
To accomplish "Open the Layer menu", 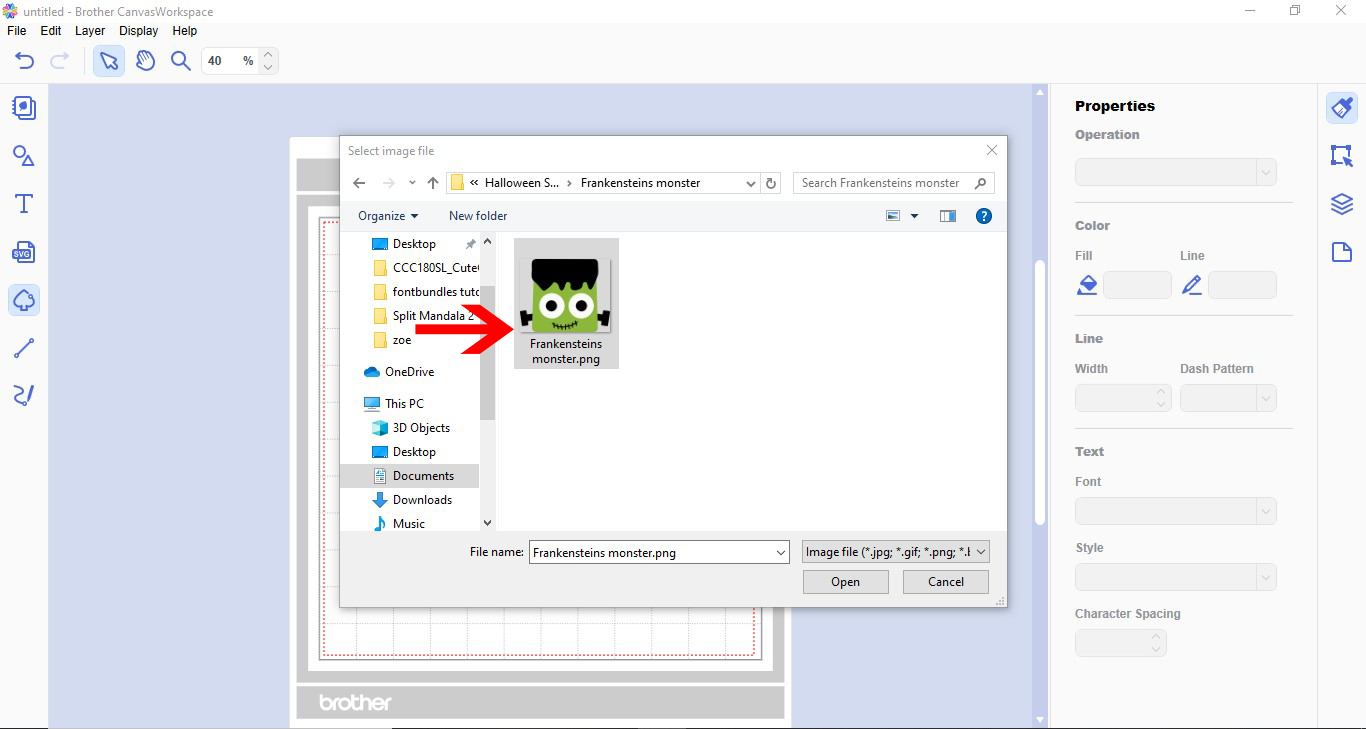I will (x=90, y=31).
